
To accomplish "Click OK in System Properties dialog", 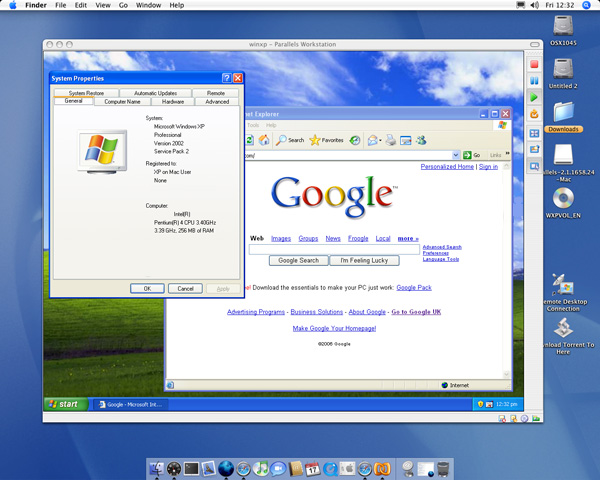I will click(x=147, y=289).
